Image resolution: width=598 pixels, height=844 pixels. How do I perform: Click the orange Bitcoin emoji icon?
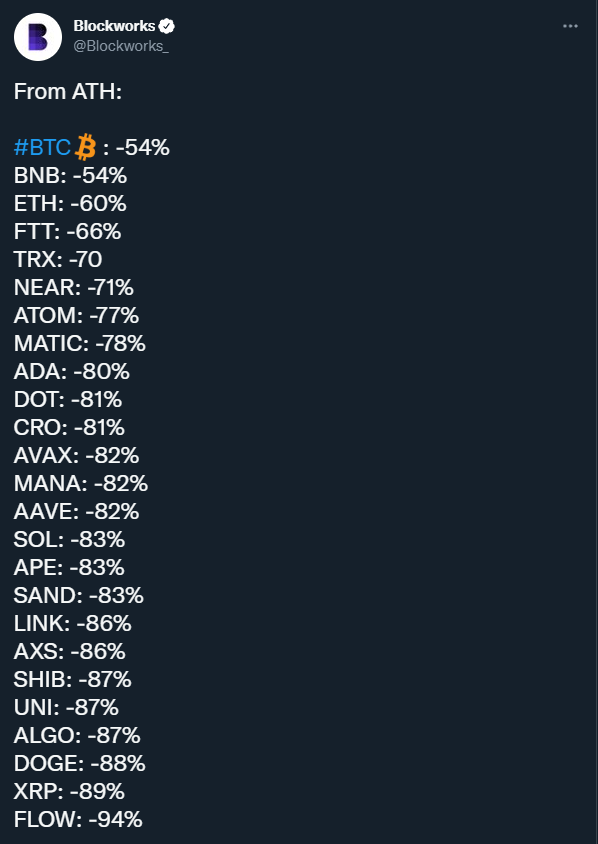85,147
